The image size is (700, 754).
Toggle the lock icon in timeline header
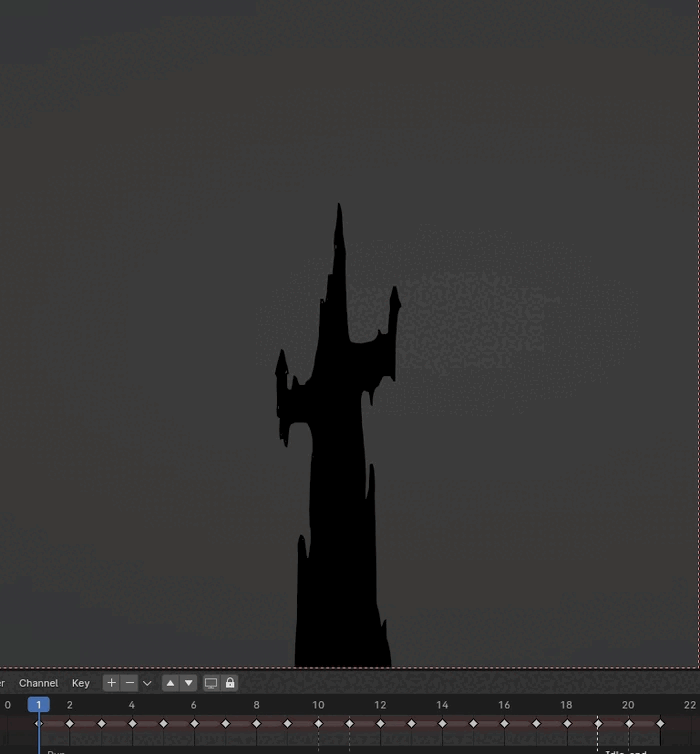click(230, 683)
